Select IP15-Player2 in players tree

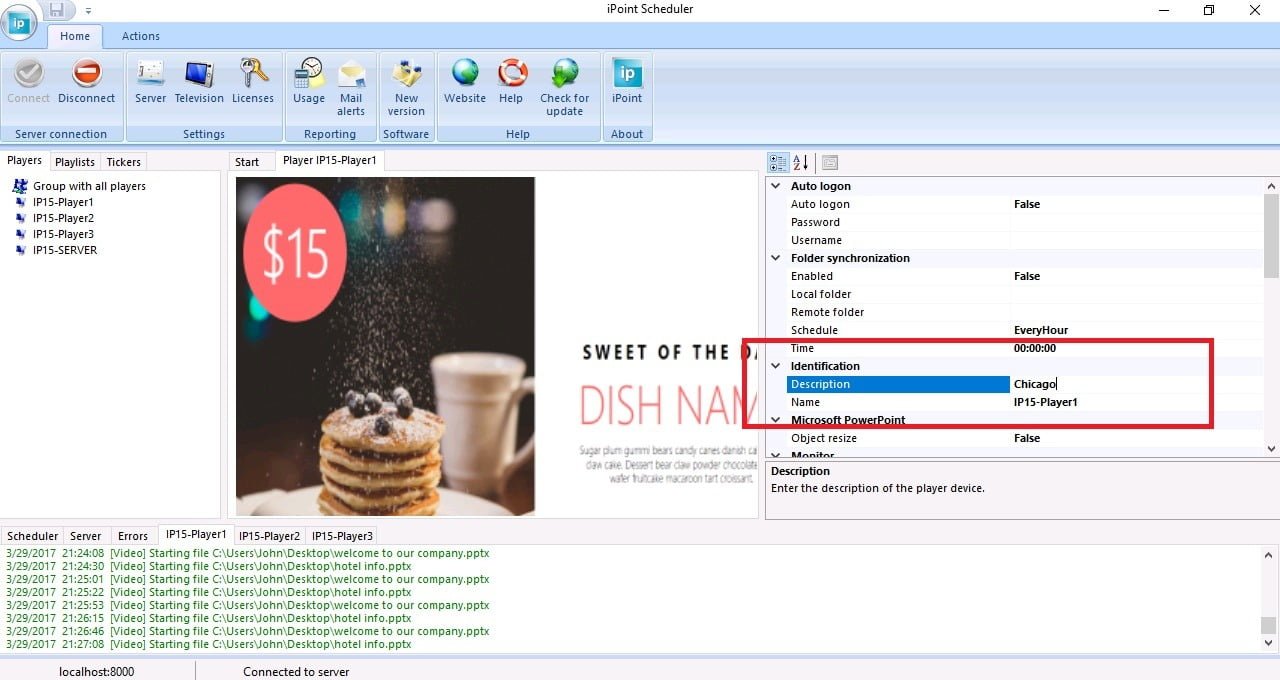[x=63, y=218]
